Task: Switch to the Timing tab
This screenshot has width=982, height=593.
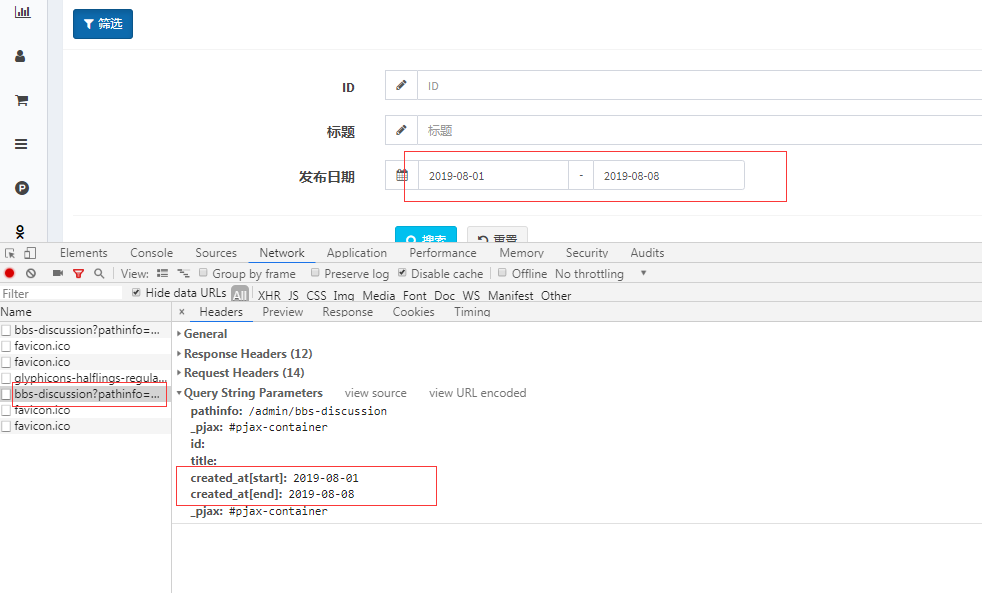Action: tap(472, 312)
